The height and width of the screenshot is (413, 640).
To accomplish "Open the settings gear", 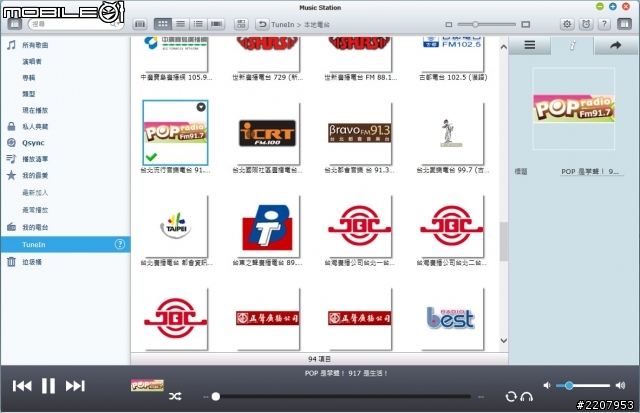I will click(x=567, y=24).
